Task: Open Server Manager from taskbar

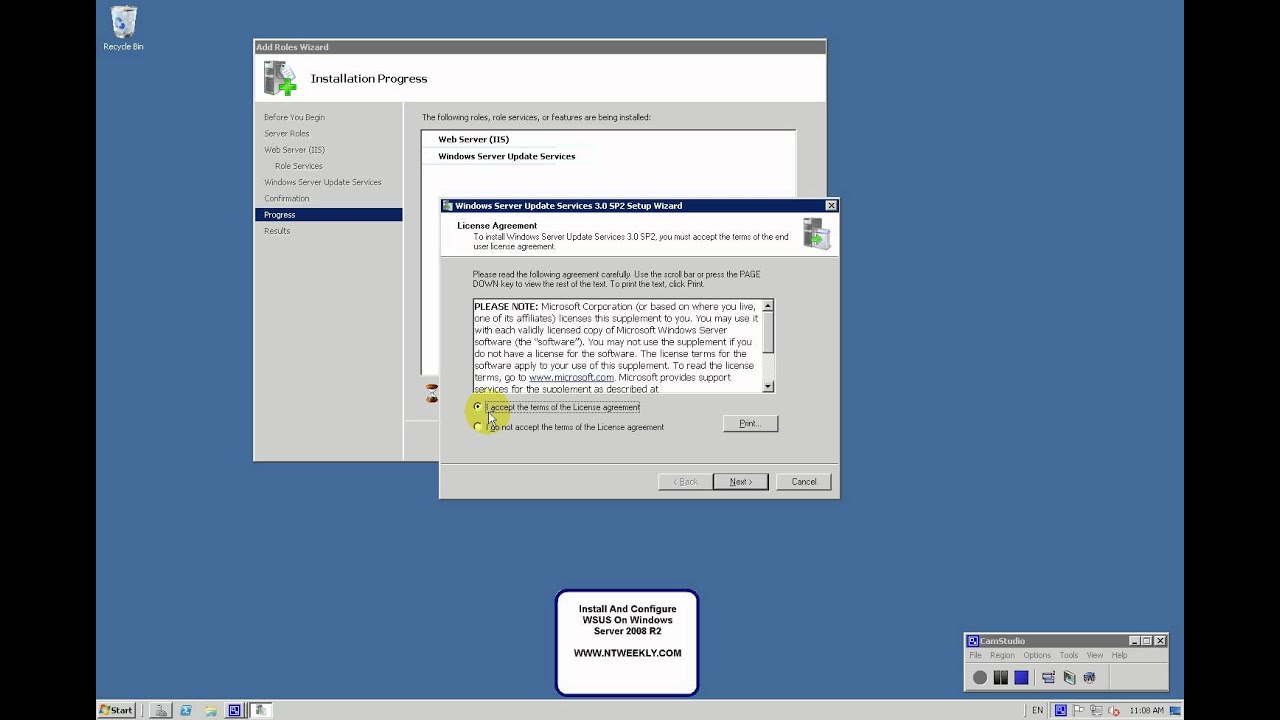Action: coord(160,710)
